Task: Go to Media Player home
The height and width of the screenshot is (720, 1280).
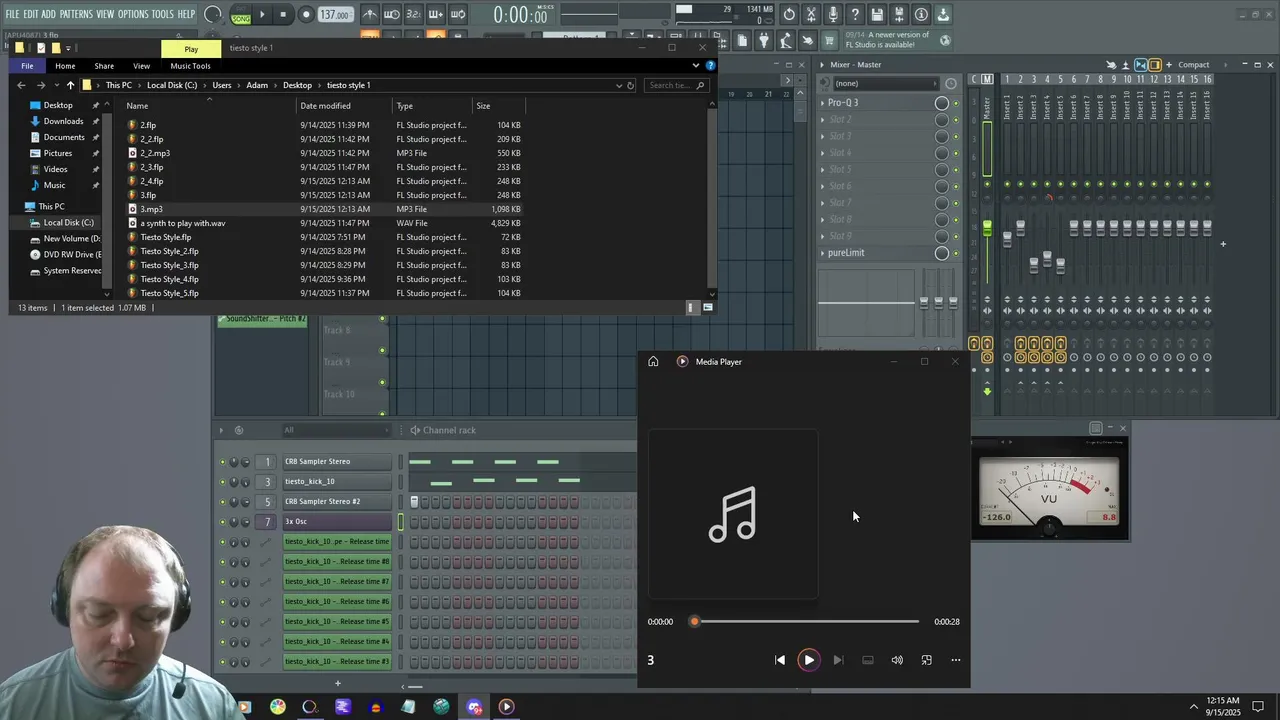Action: pos(653,361)
